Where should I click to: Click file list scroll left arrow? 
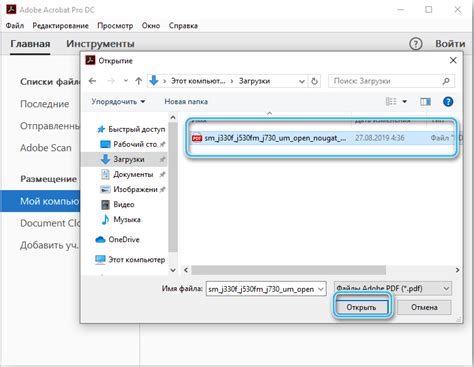(186, 270)
